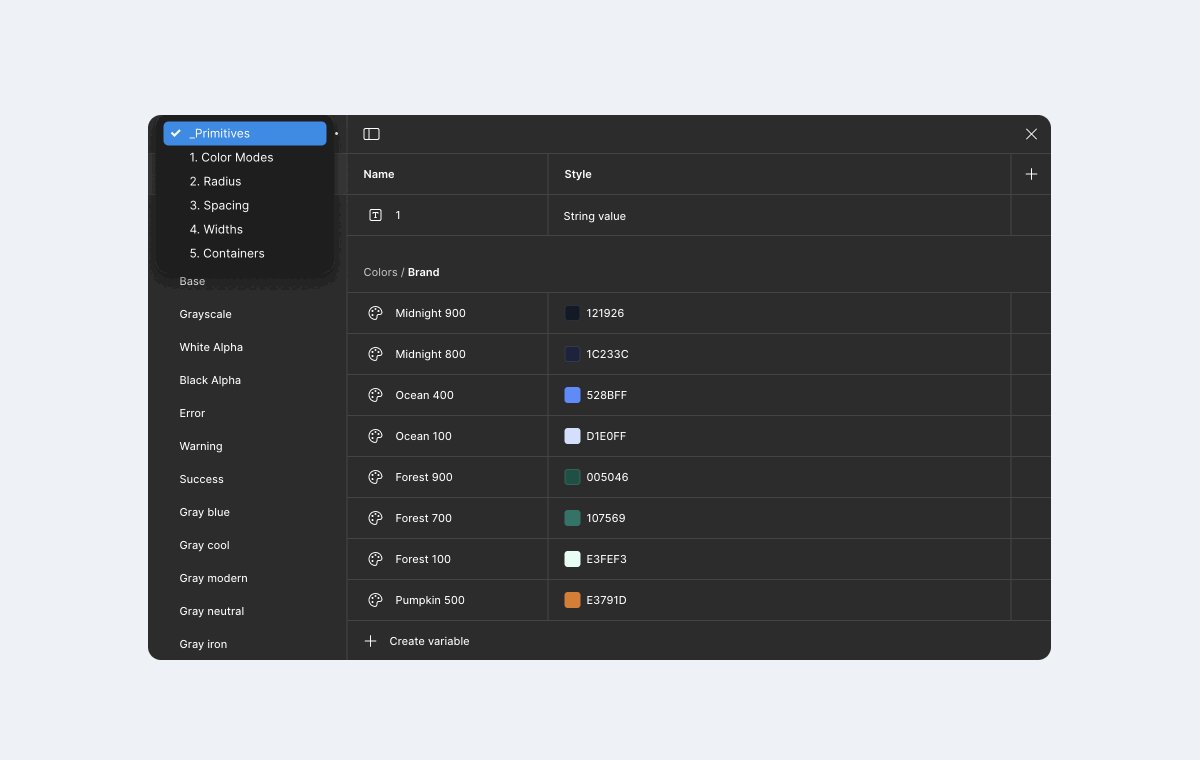Edit the String value field
Screen dimensions: 1200x760
[595, 216]
